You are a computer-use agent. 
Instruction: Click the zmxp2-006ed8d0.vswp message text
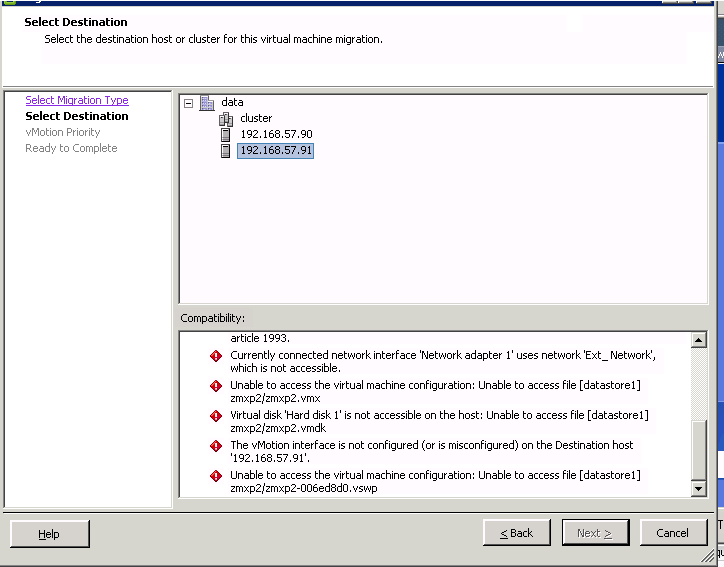(x=435, y=482)
